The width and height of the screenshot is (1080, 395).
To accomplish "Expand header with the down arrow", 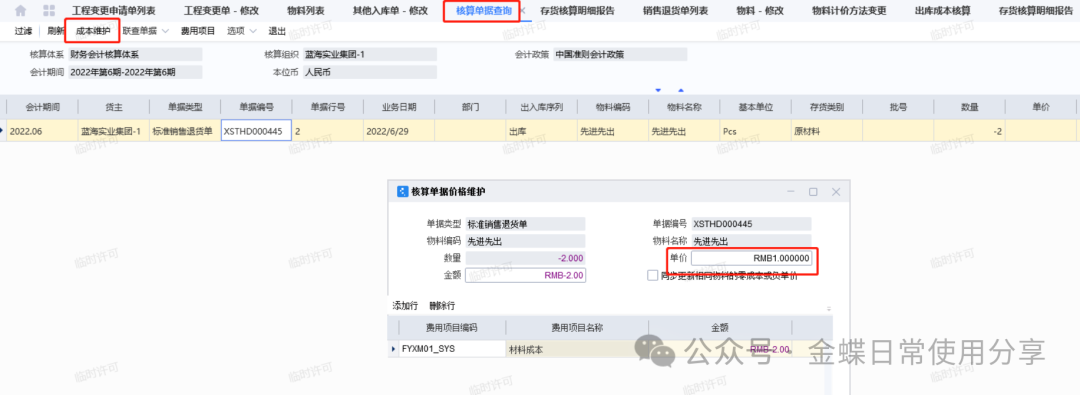I will (x=658, y=90).
